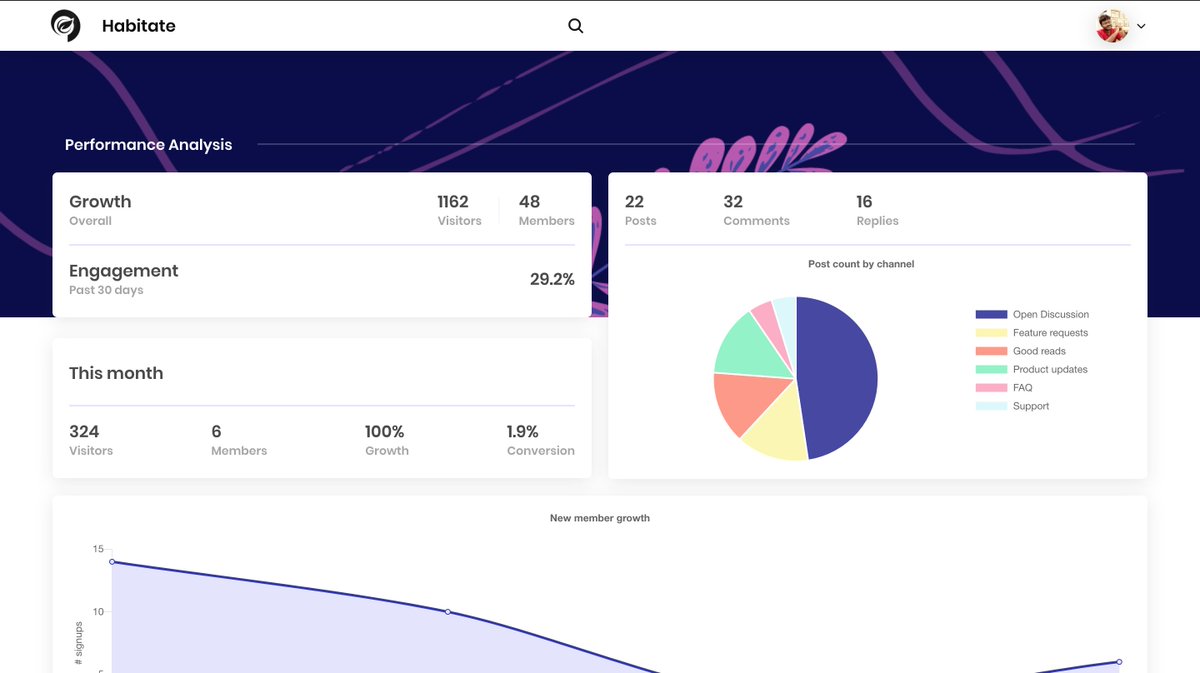This screenshot has height=673, width=1200.
Task: Click the 6 Members monthly value
Action: 216,432
